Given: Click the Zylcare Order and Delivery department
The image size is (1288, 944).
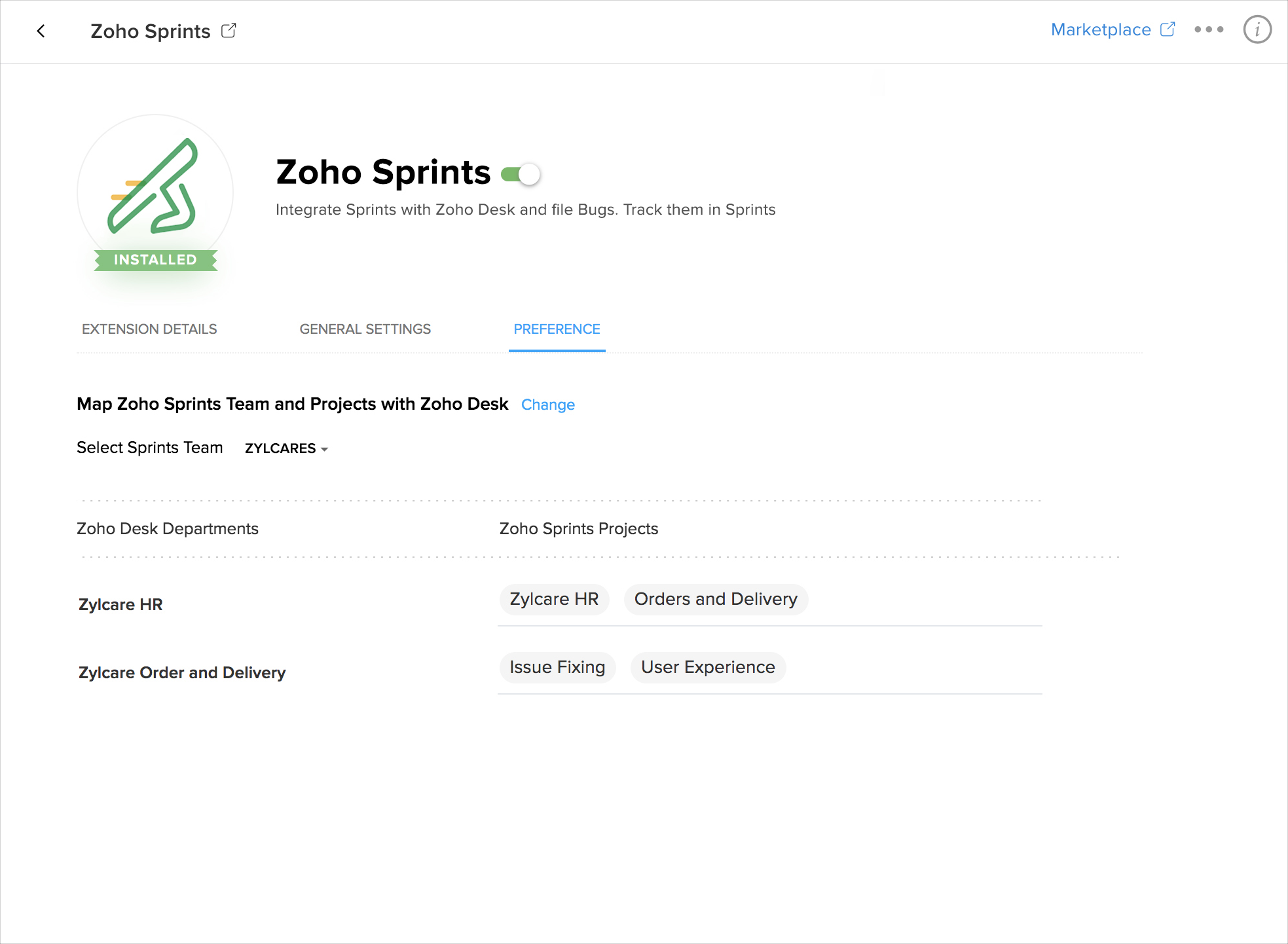Looking at the screenshot, I should [182, 673].
